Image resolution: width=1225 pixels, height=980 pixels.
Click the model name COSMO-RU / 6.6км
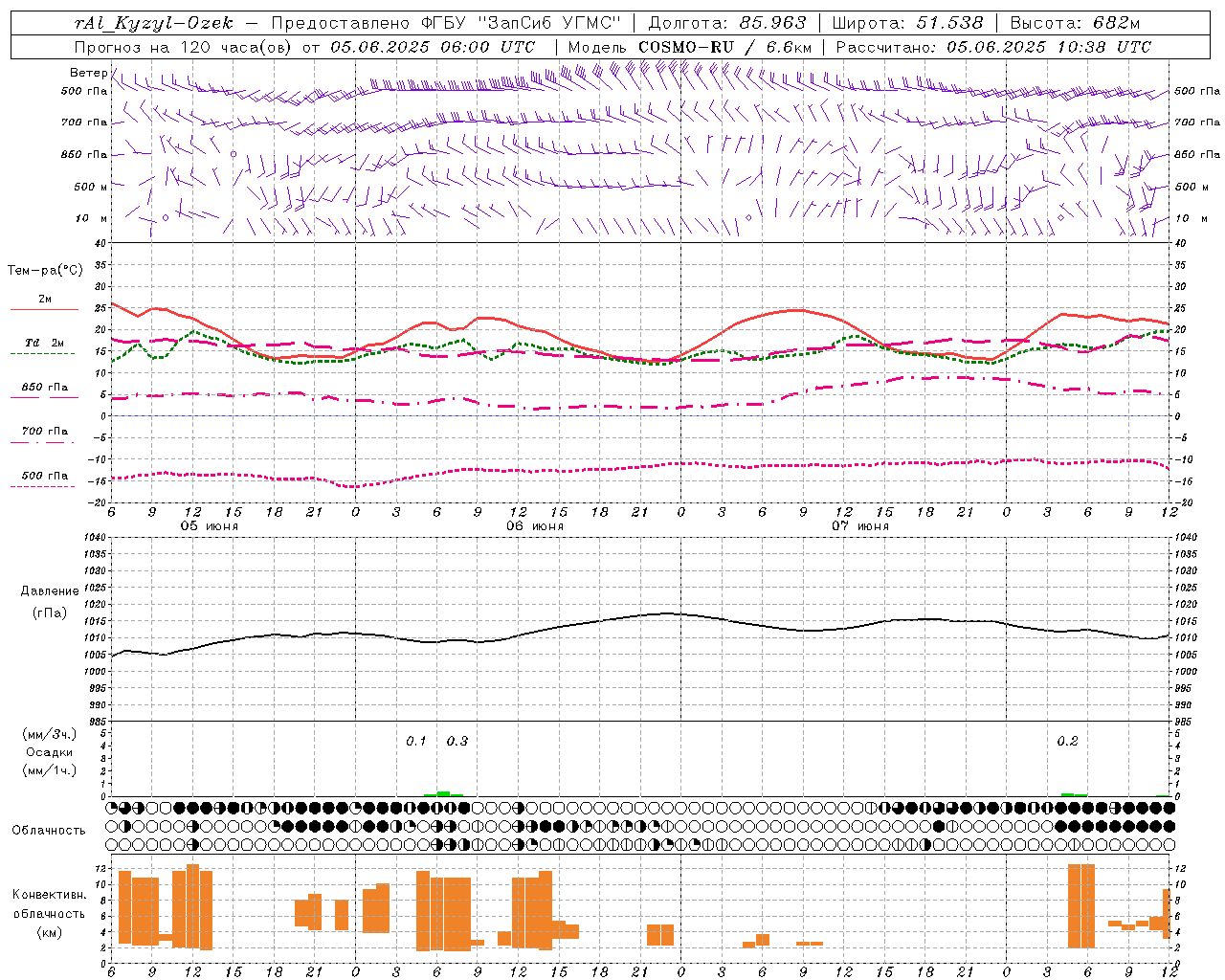[725, 47]
